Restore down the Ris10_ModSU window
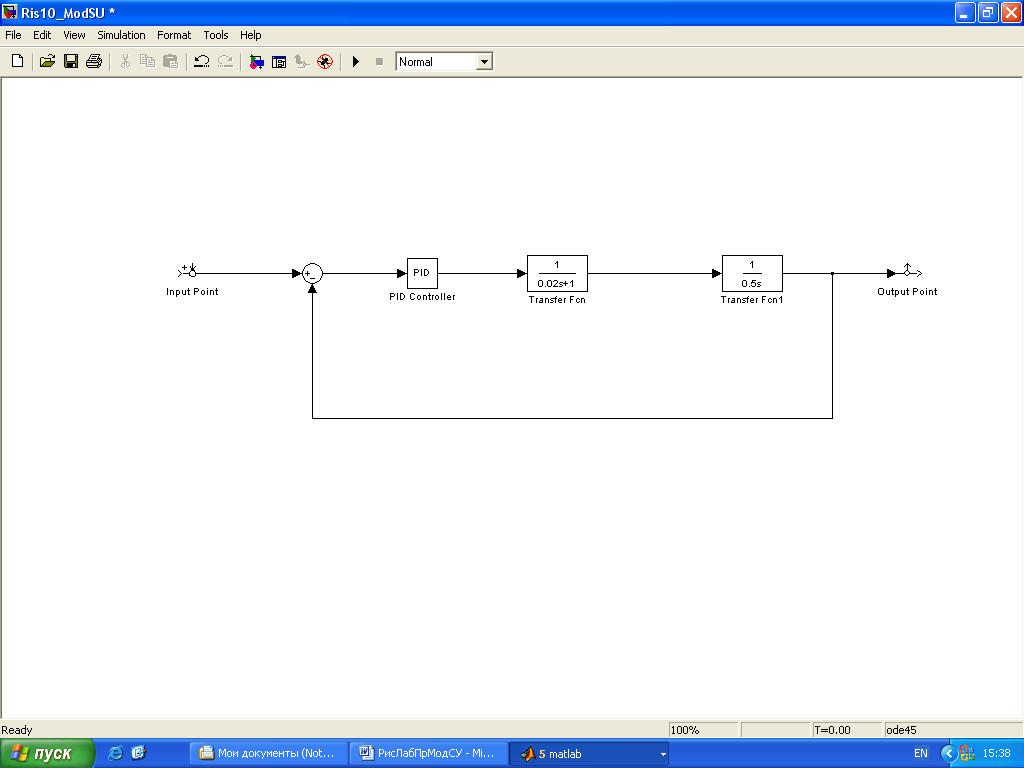The image size is (1024, 768). (988, 12)
